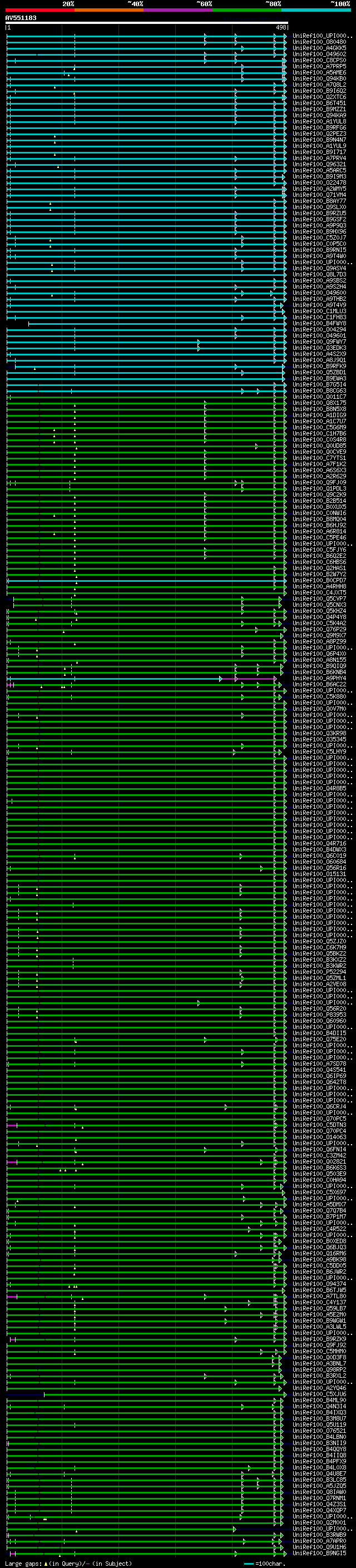
Task: Open hit UniRef100_Q94KB0
Action: point(319,78)
